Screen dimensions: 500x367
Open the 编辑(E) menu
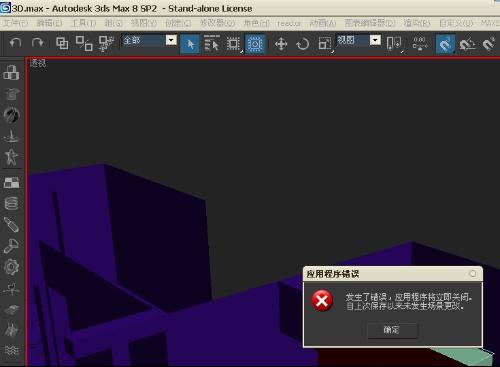(49, 23)
